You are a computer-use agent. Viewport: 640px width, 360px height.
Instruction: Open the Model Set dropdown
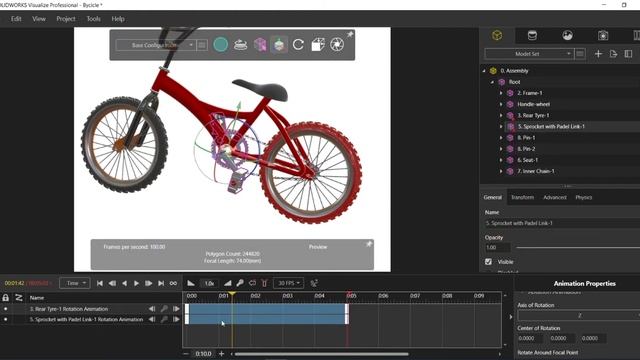click(x=529, y=54)
